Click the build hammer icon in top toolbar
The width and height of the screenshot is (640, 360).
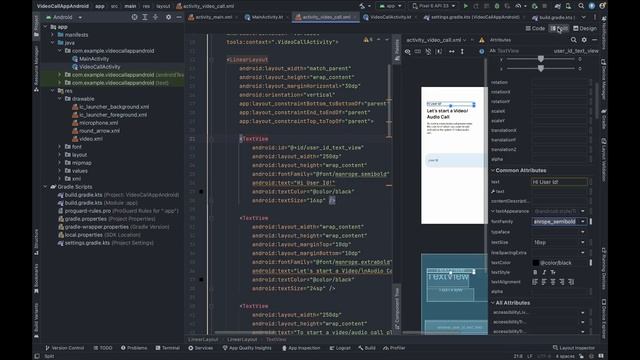(362, 6)
